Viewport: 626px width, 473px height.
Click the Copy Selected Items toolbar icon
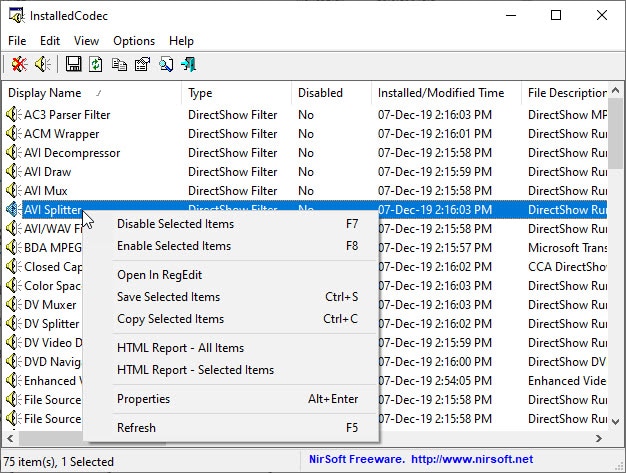pyautogui.click(x=119, y=64)
